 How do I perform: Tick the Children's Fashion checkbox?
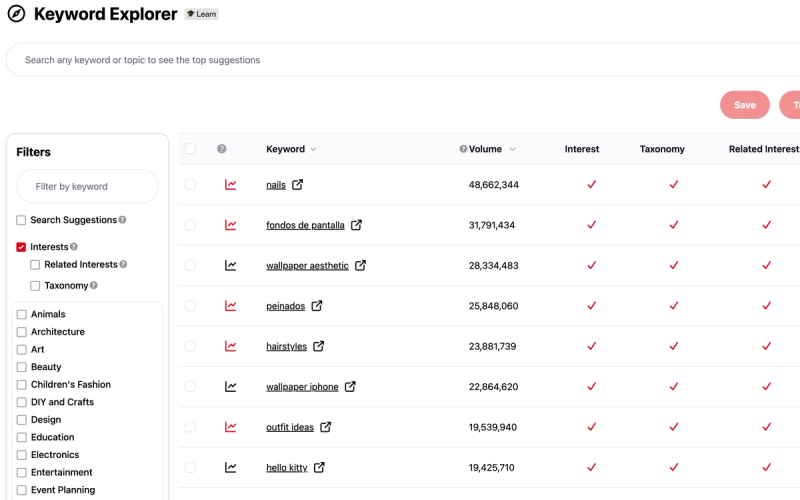click(x=22, y=385)
